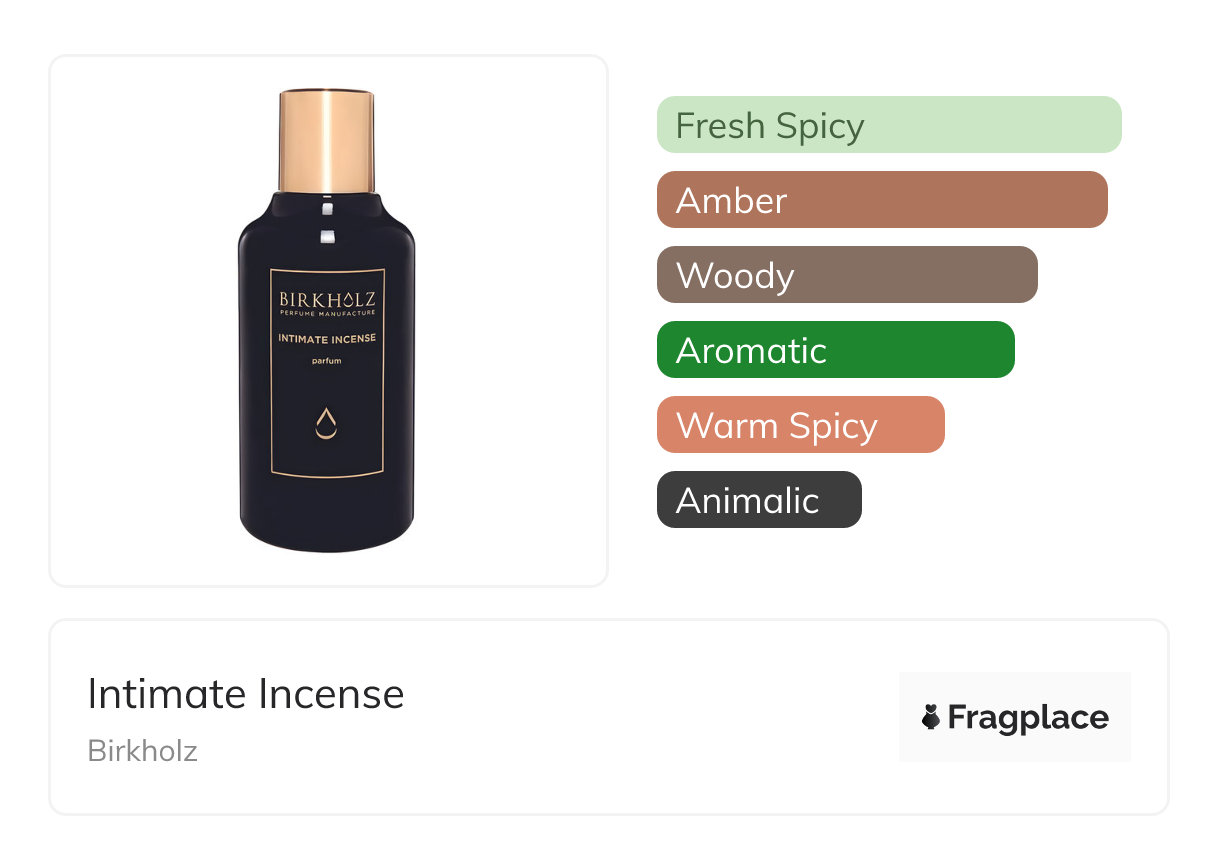Select the Fresh Spicy accord bar

coord(889,125)
